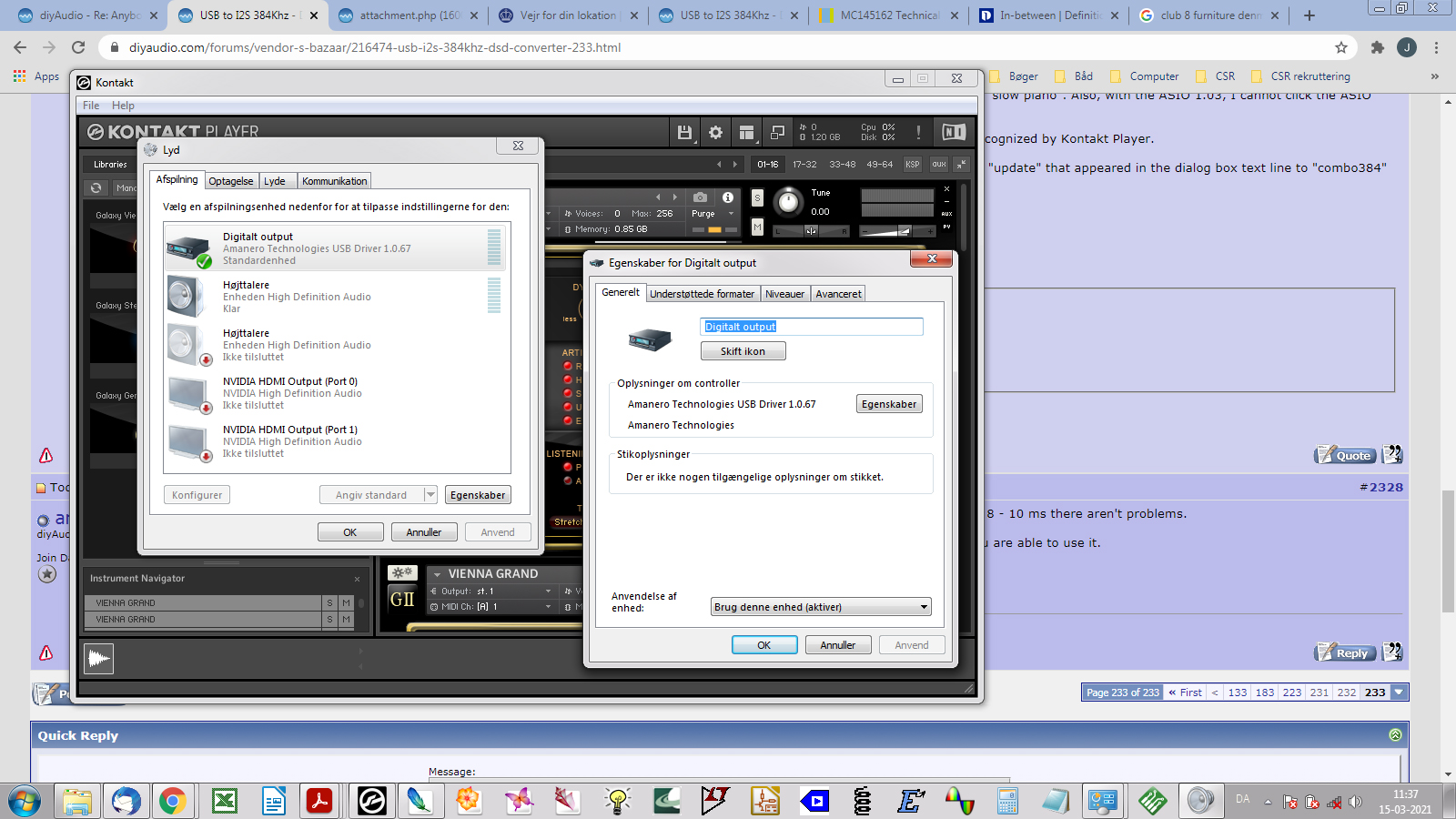Click the NI logo in Kontakt
The width and height of the screenshot is (1456, 819).
pos(954,133)
